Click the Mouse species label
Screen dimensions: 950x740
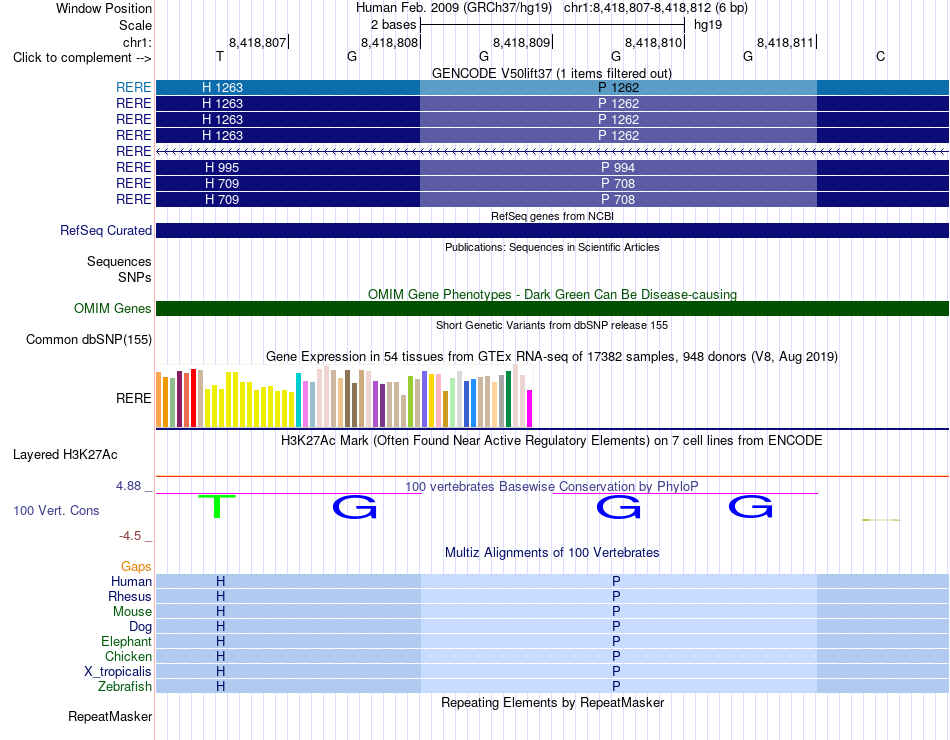click(x=132, y=612)
